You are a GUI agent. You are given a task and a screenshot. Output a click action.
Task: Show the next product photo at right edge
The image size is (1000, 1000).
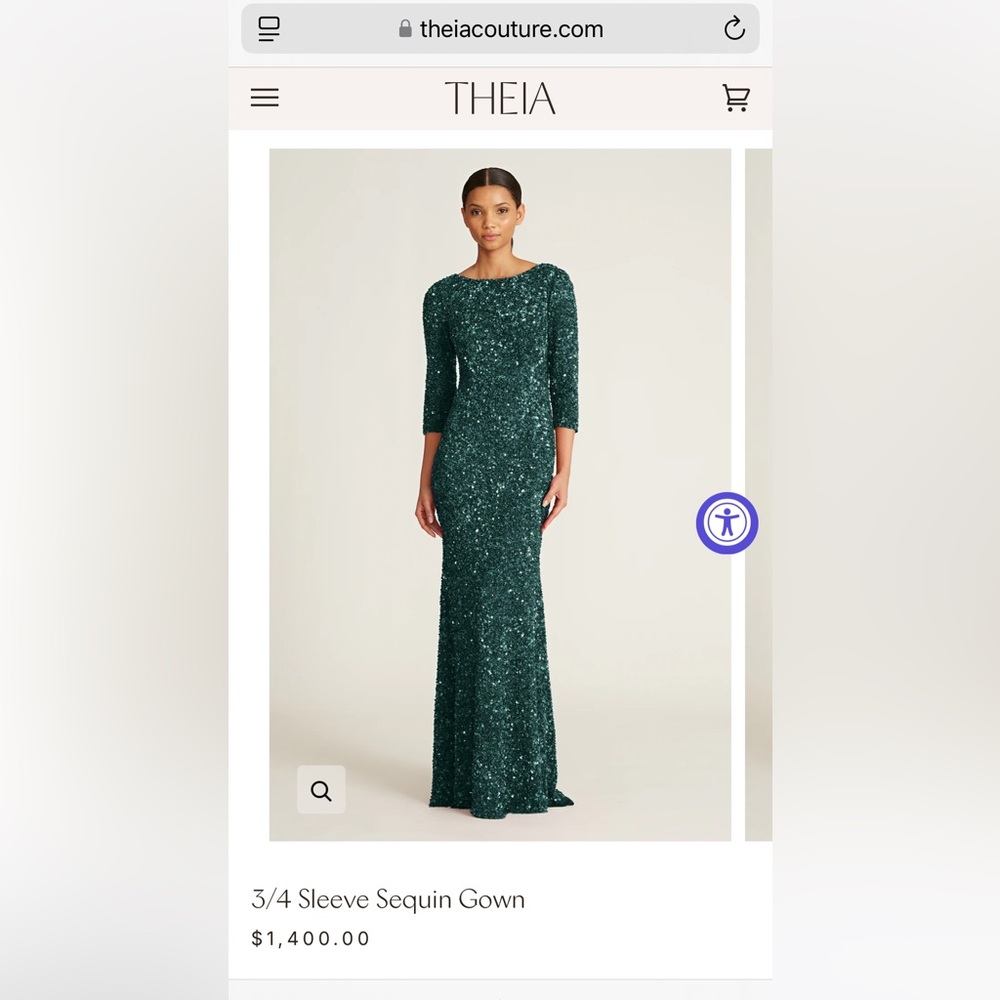click(758, 495)
